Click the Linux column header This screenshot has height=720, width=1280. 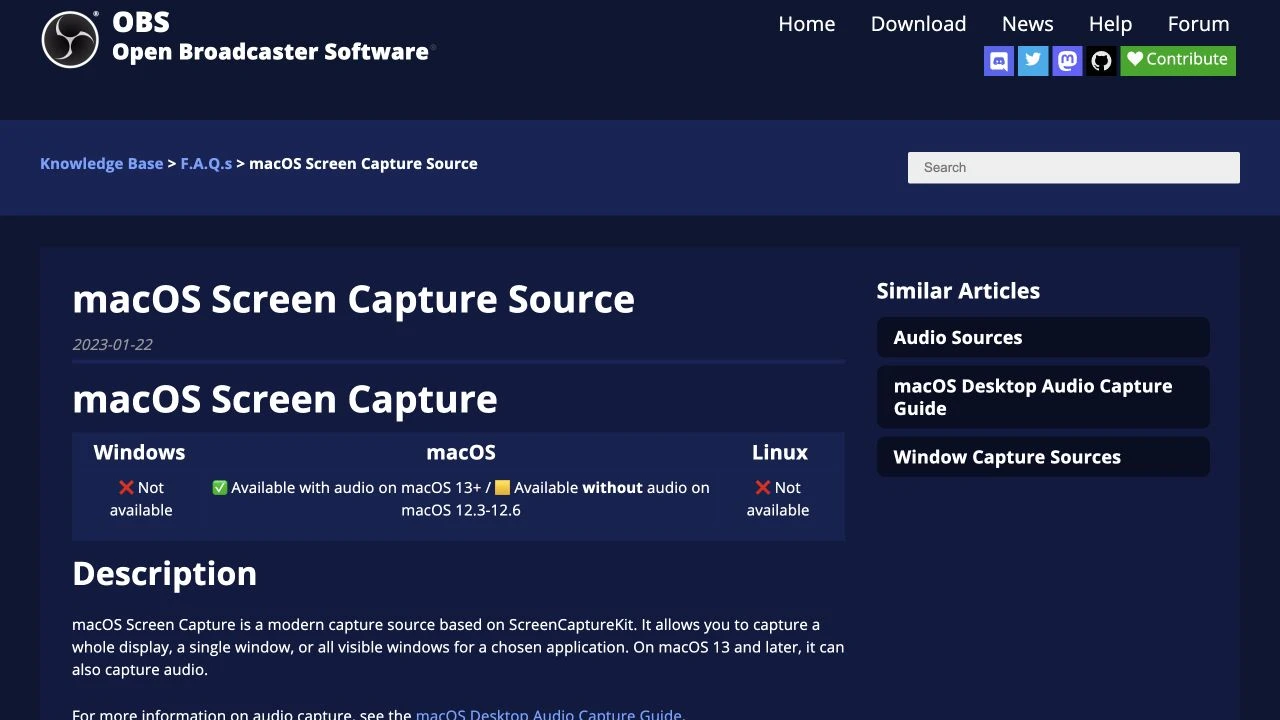pyautogui.click(x=780, y=452)
